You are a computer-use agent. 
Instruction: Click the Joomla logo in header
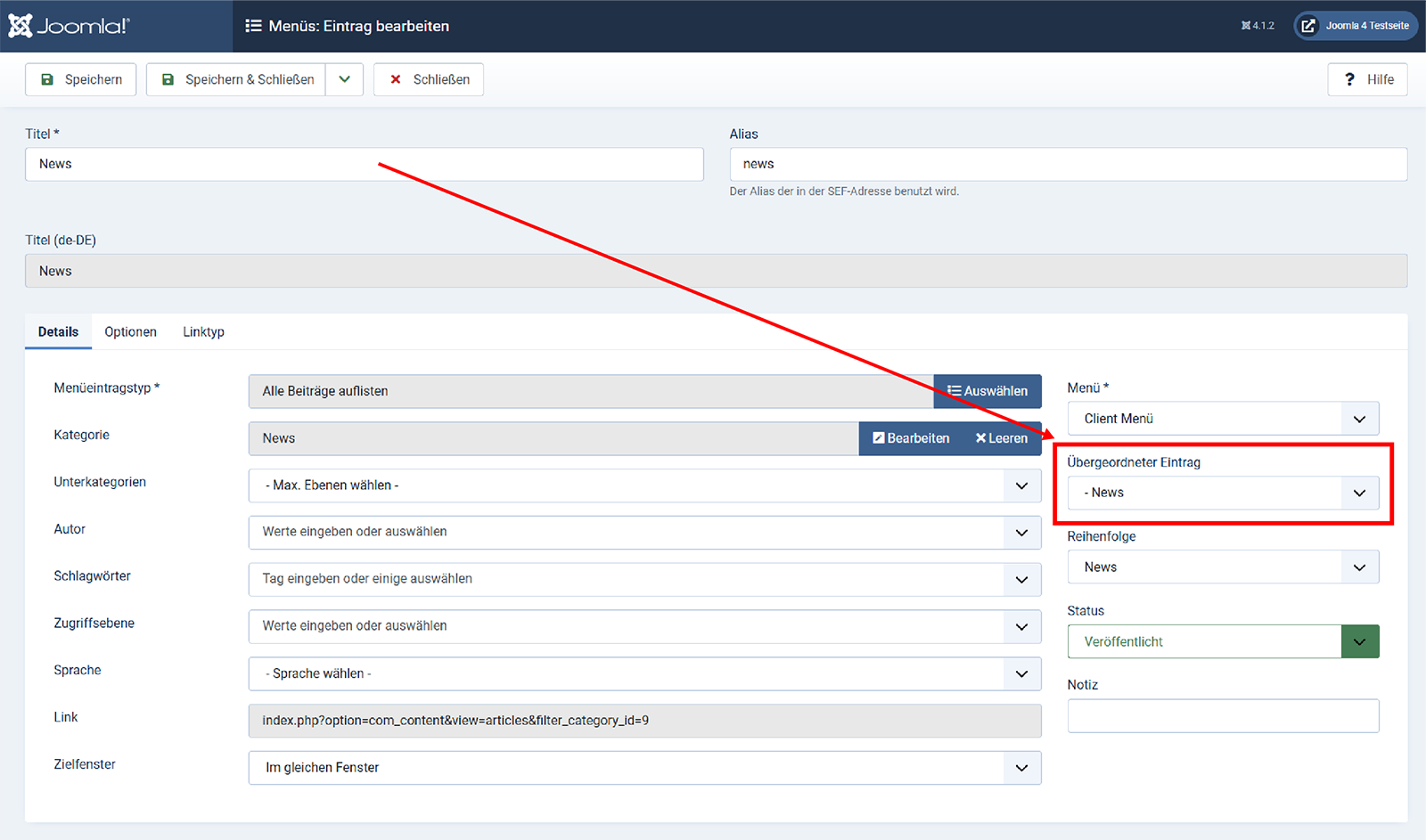click(70, 26)
